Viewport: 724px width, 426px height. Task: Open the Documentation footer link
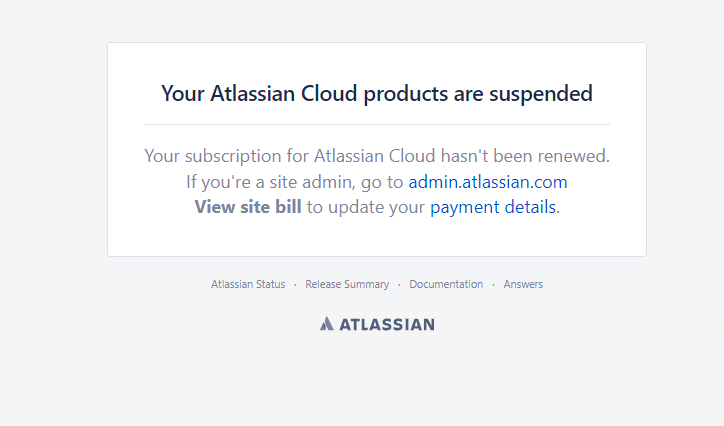click(x=446, y=284)
